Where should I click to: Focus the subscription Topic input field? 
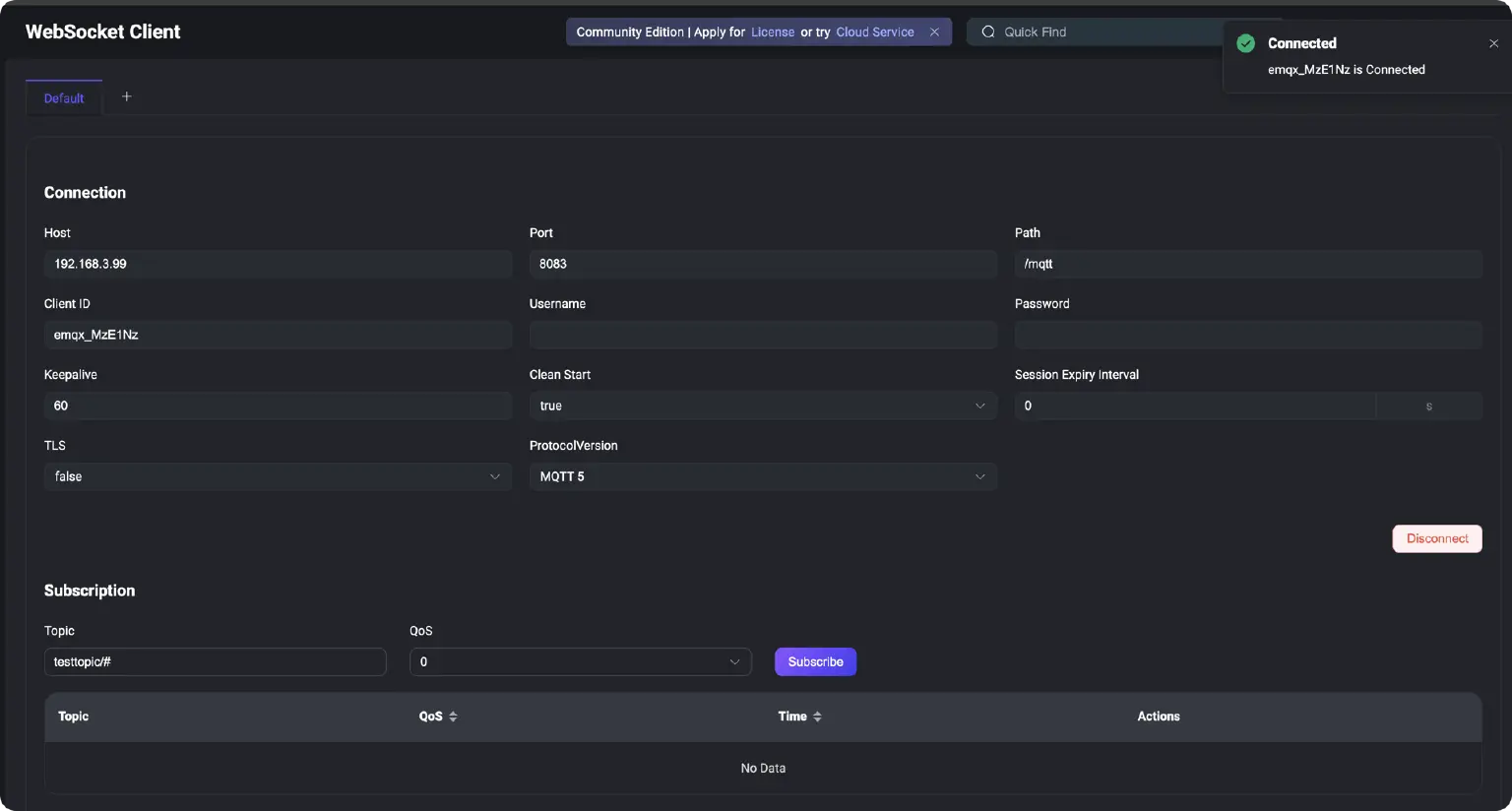coord(215,661)
